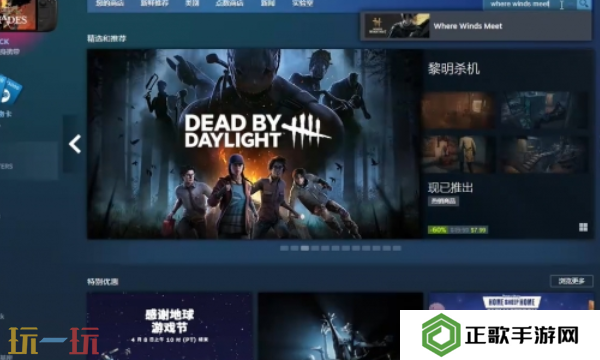The image size is (600, 360).
Task: Click the Steam gift cards icon
Action: coord(10,91)
